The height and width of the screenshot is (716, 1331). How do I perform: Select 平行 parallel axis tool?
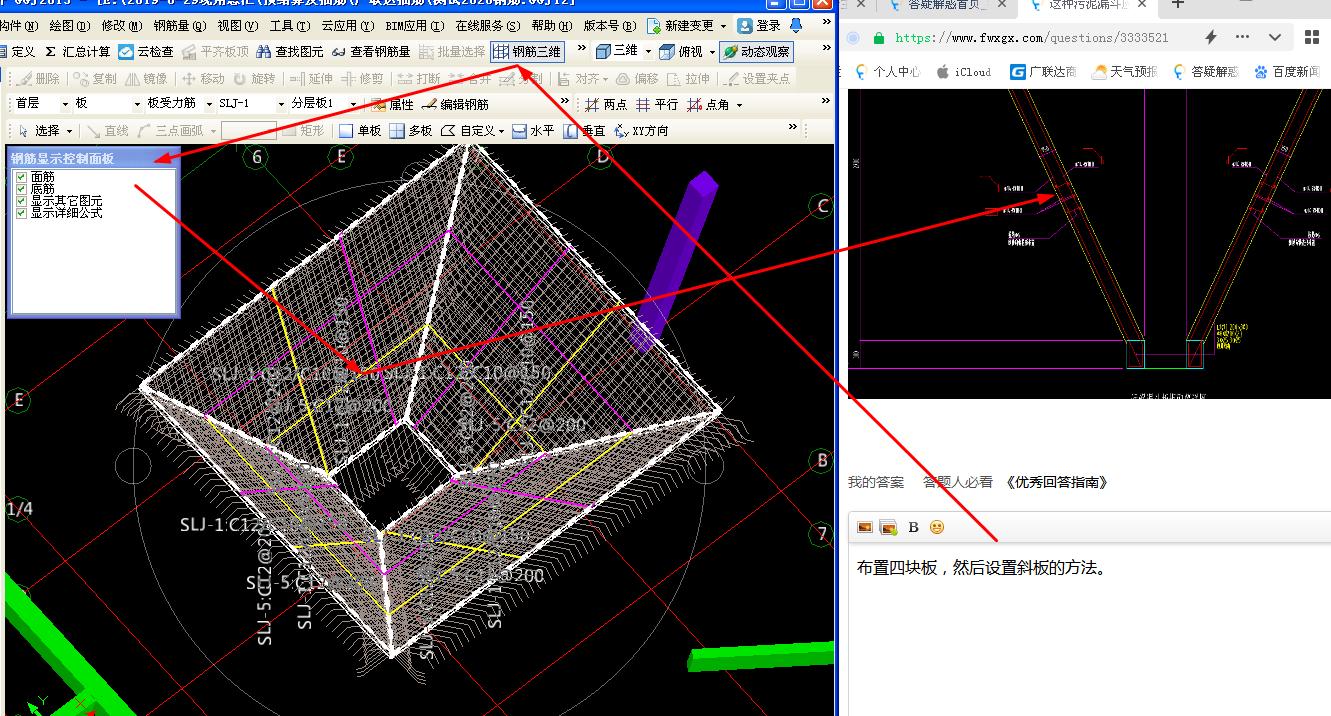click(657, 104)
